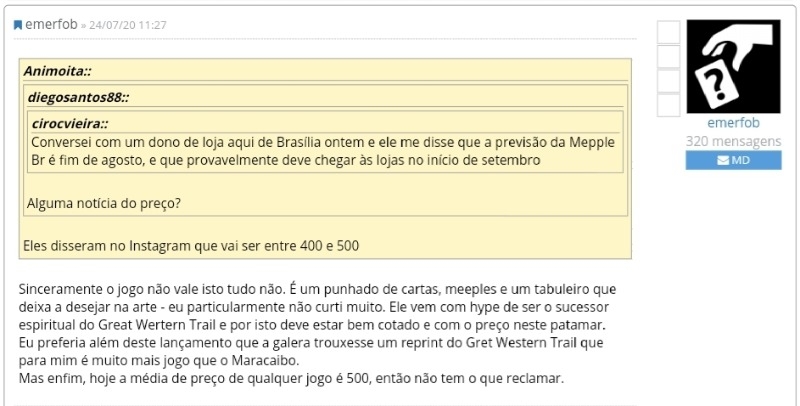Click the envelope icon on the MD button
The height and width of the screenshot is (406, 800).
point(724,160)
